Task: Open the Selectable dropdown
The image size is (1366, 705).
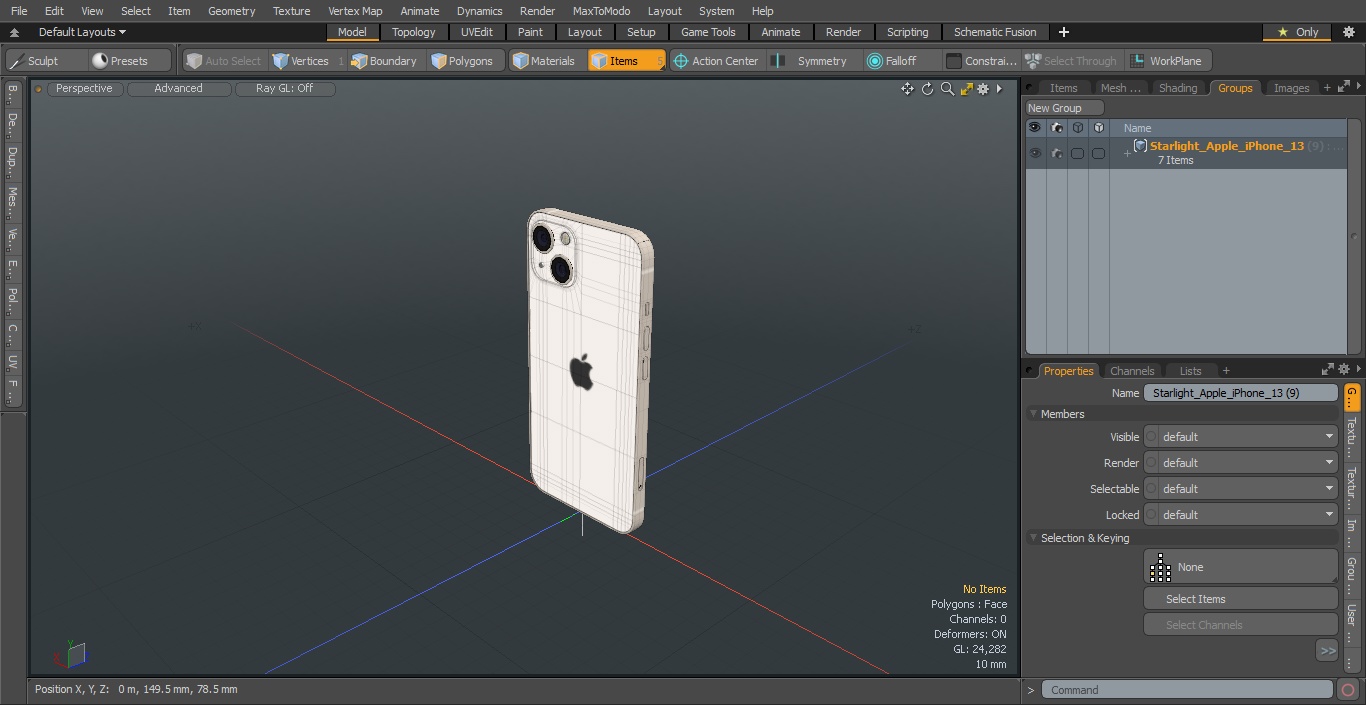Action: 1240,489
